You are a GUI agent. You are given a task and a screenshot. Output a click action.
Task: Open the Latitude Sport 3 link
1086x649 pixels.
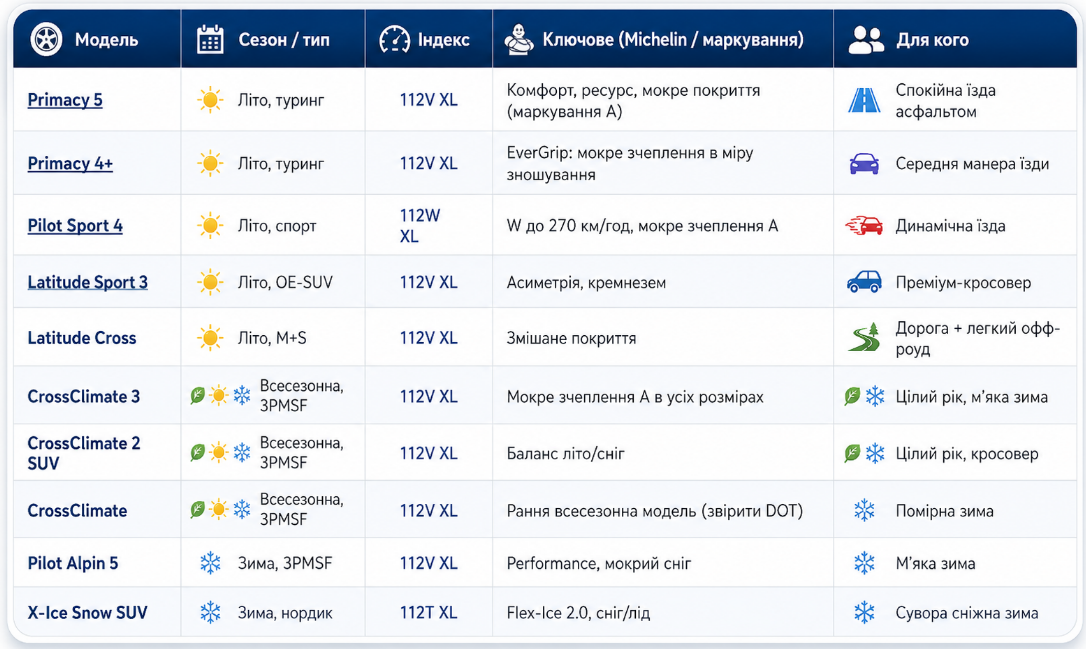click(x=87, y=282)
